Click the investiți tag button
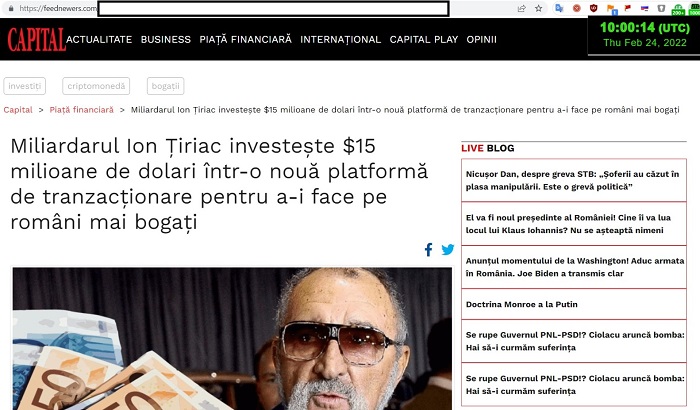 tap(25, 86)
